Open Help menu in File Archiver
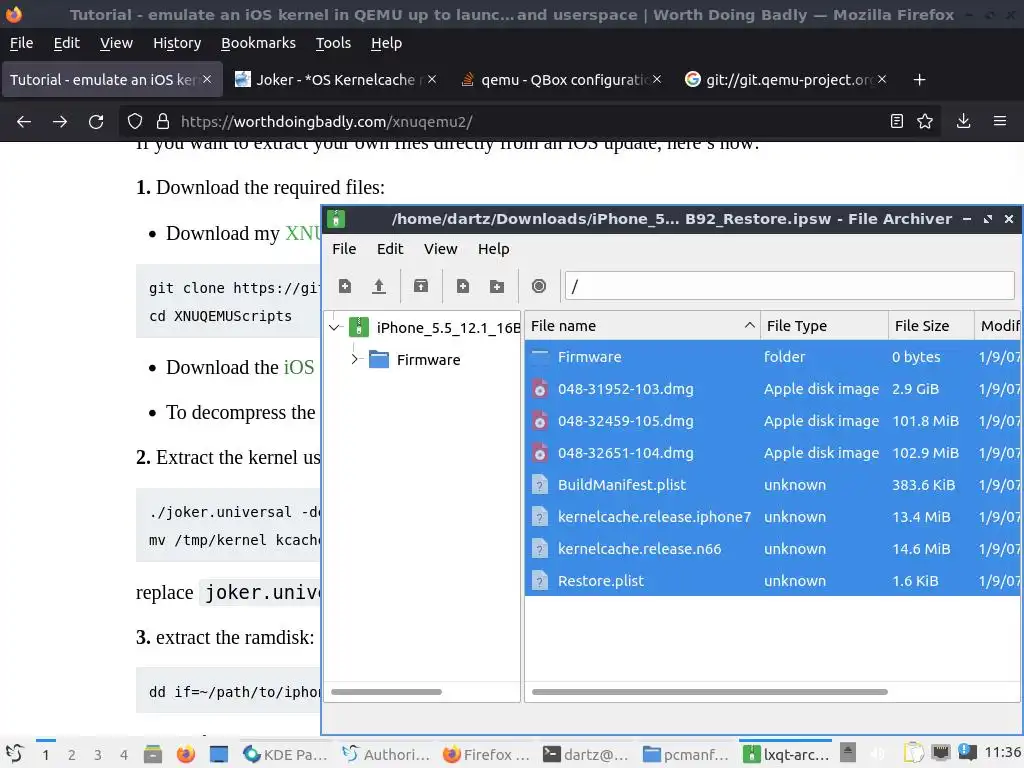This screenshot has width=1024, height=768. pyautogui.click(x=493, y=249)
